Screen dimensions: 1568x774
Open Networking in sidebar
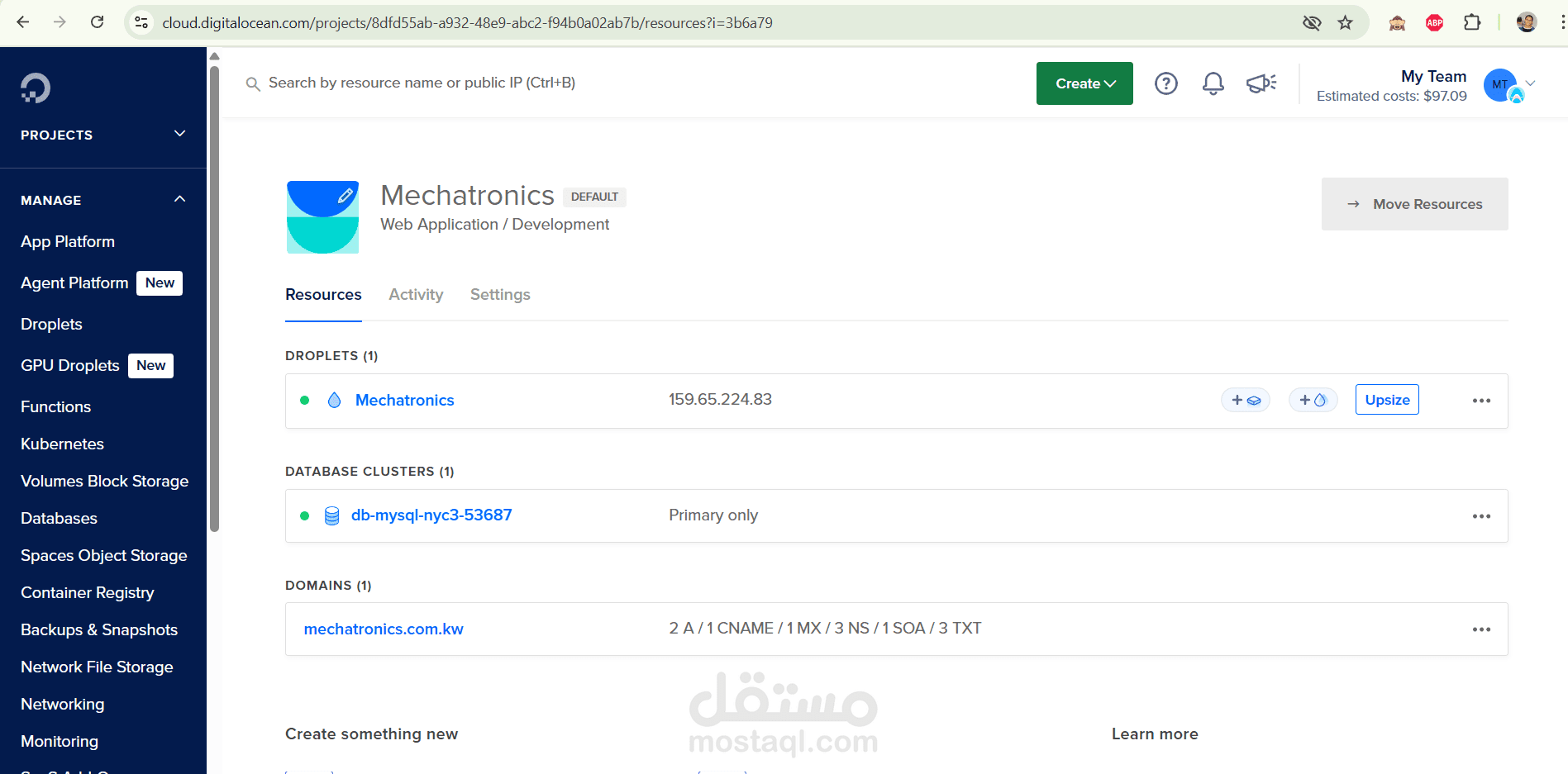[x=62, y=705]
